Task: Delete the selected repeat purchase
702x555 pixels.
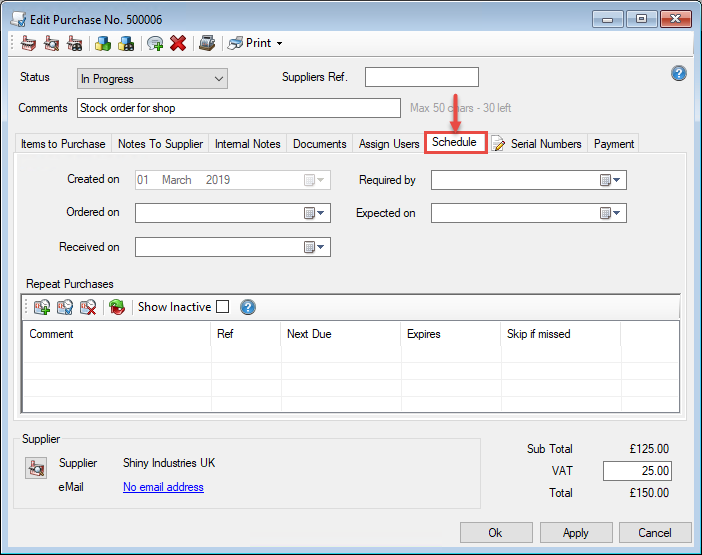Action: 88,307
